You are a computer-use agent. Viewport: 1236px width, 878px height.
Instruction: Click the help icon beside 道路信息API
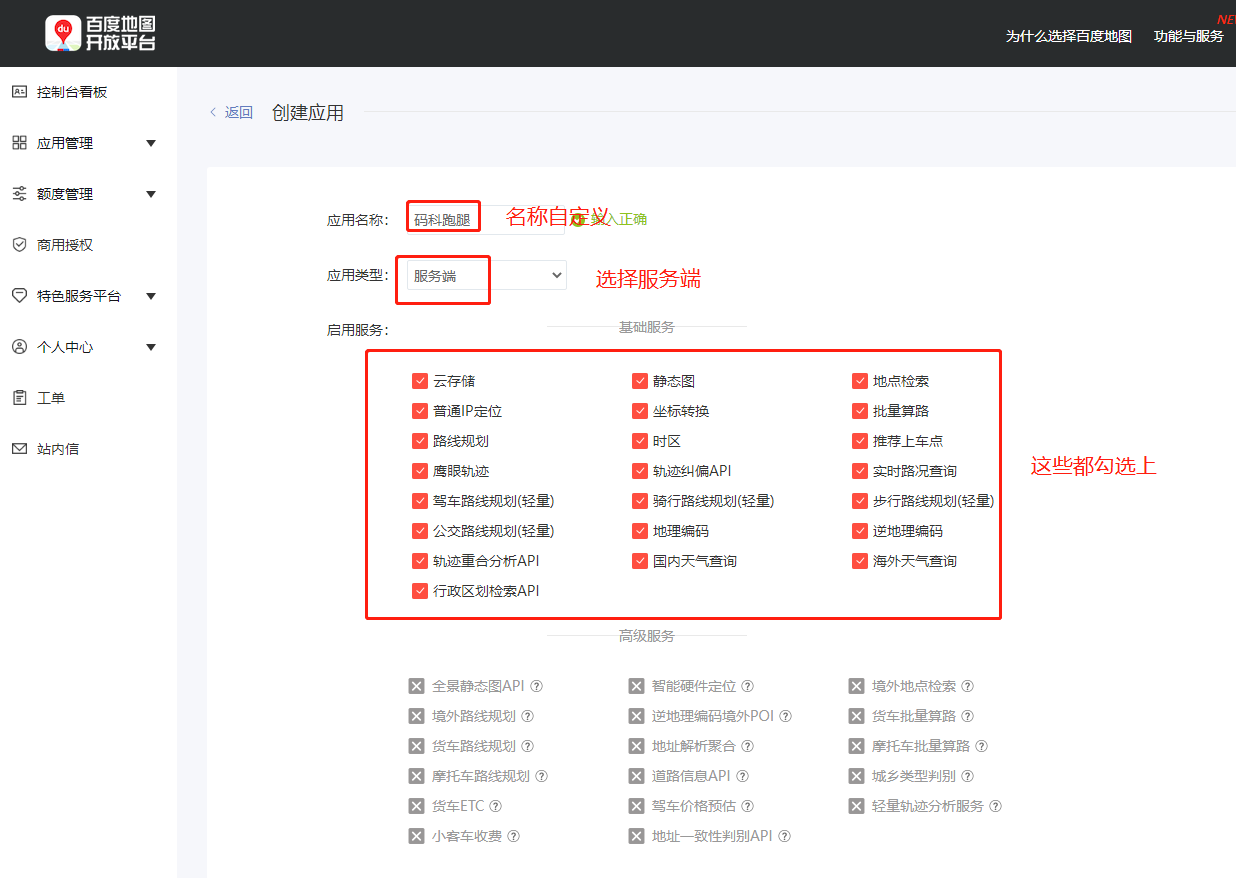pos(743,776)
